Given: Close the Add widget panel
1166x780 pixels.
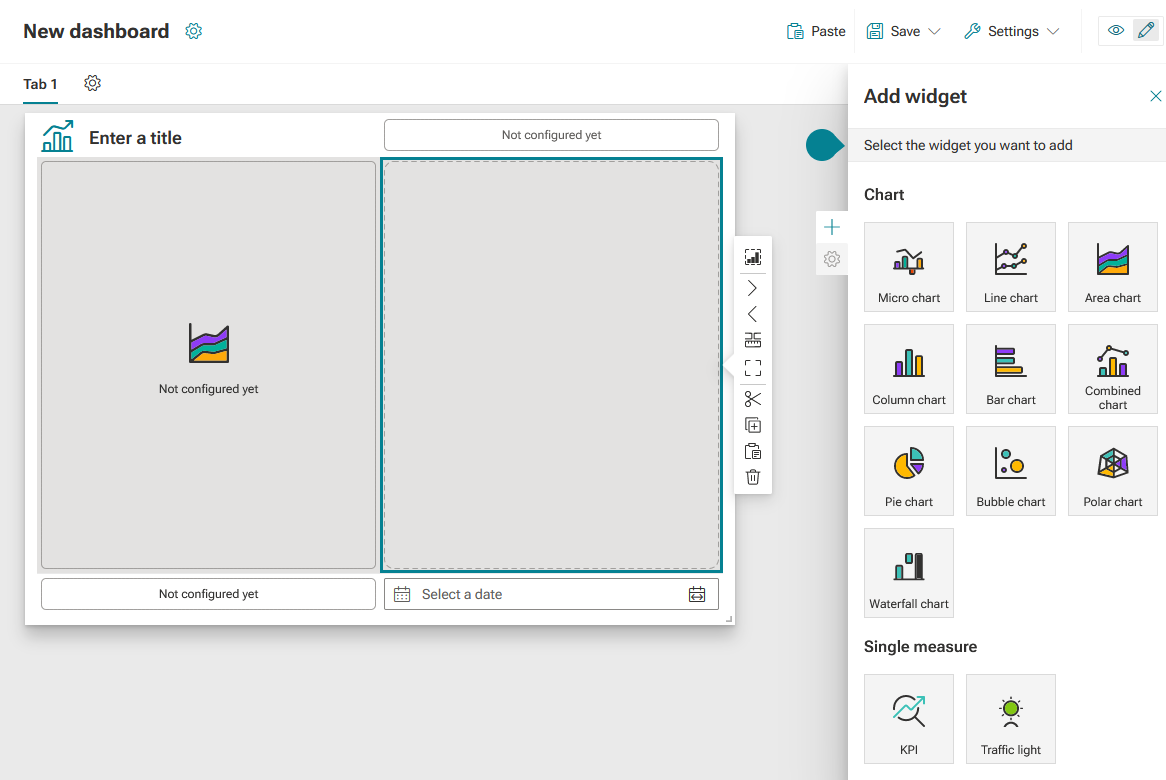Looking at the screenshot, I should pyautogui.click(x=1155, y=96).
